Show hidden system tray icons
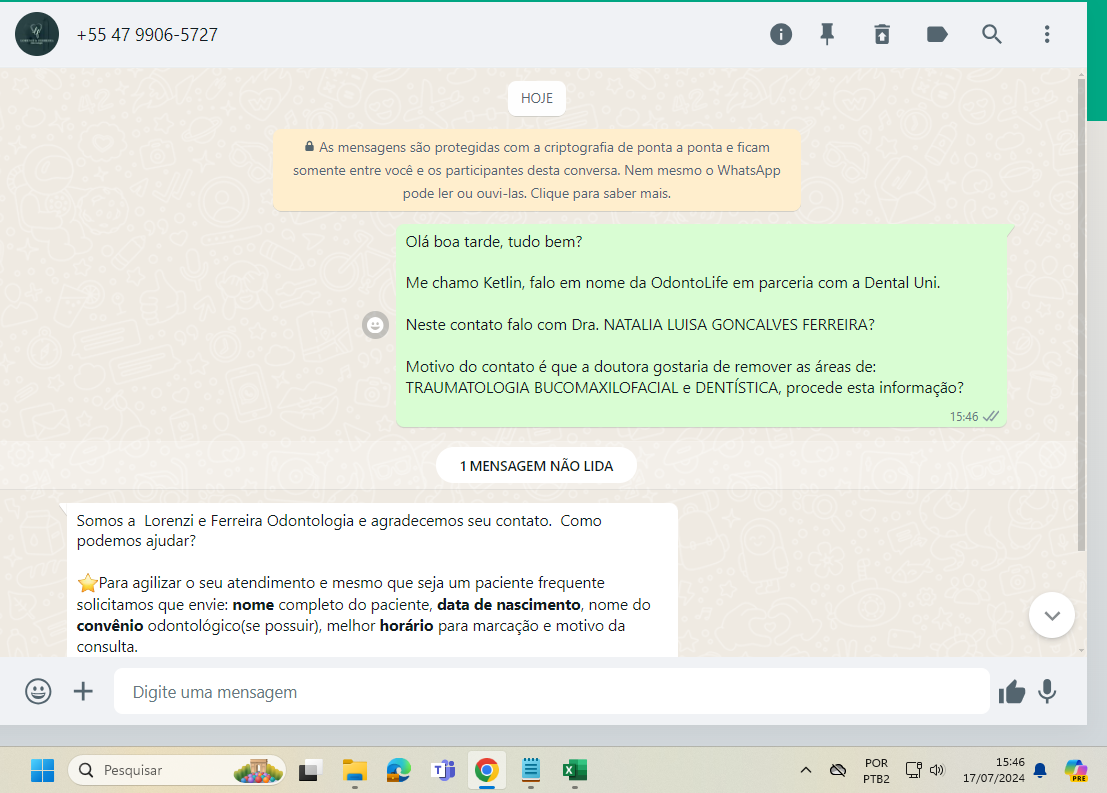Image resolution: width=1107 pixels, height=793 pixels. 806,770
